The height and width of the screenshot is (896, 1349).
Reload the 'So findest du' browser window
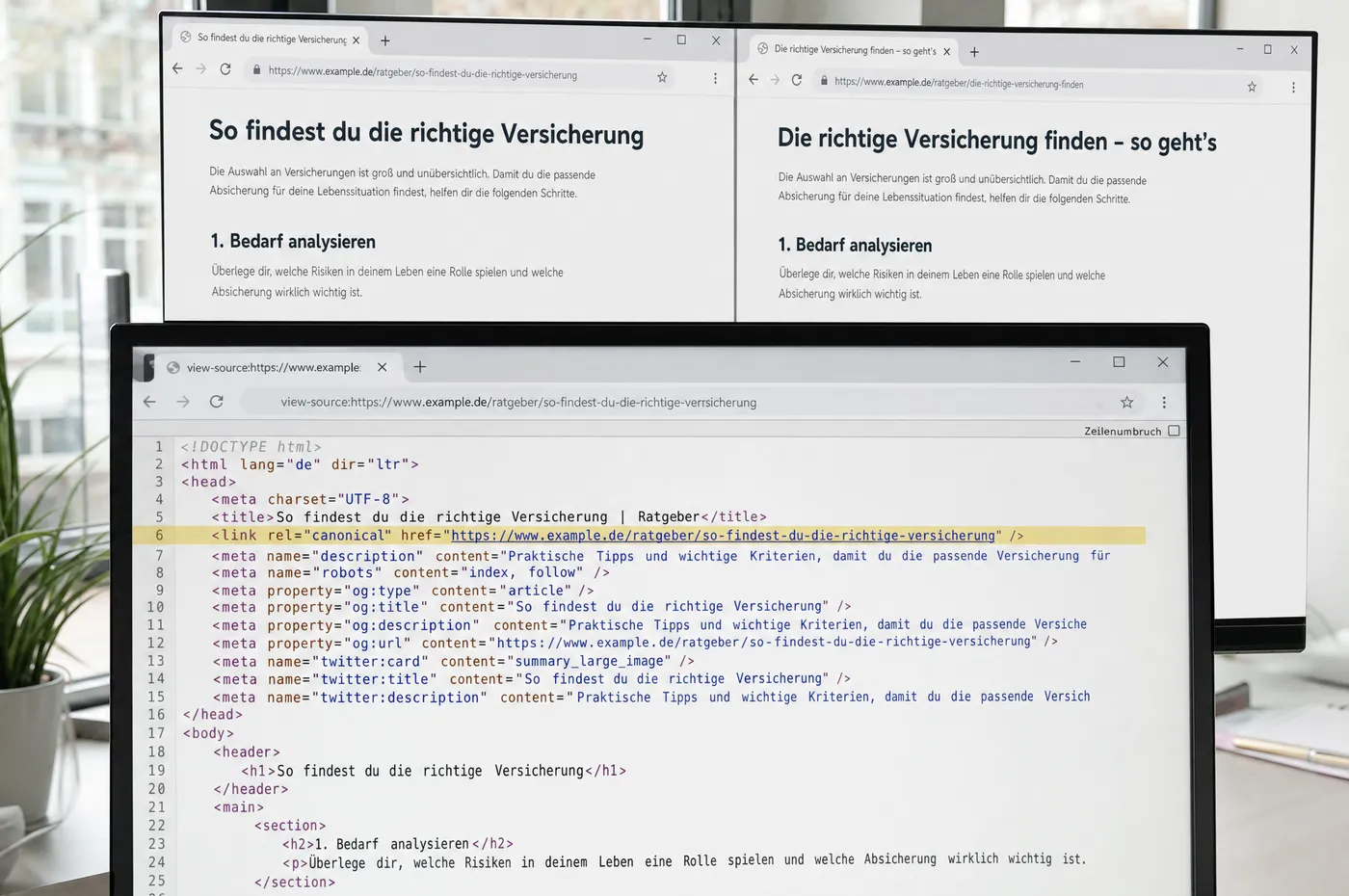tap(225, 69)
